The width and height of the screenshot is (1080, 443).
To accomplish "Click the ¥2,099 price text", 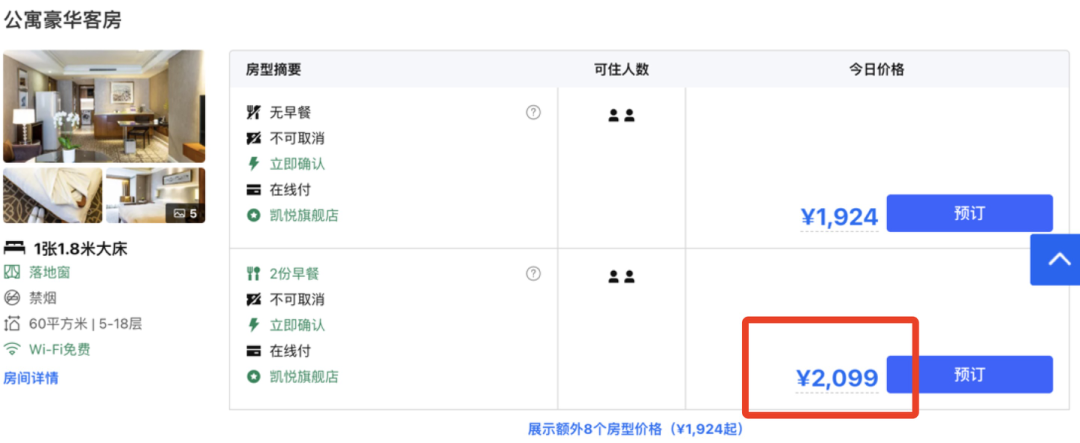I will [837, 378].
